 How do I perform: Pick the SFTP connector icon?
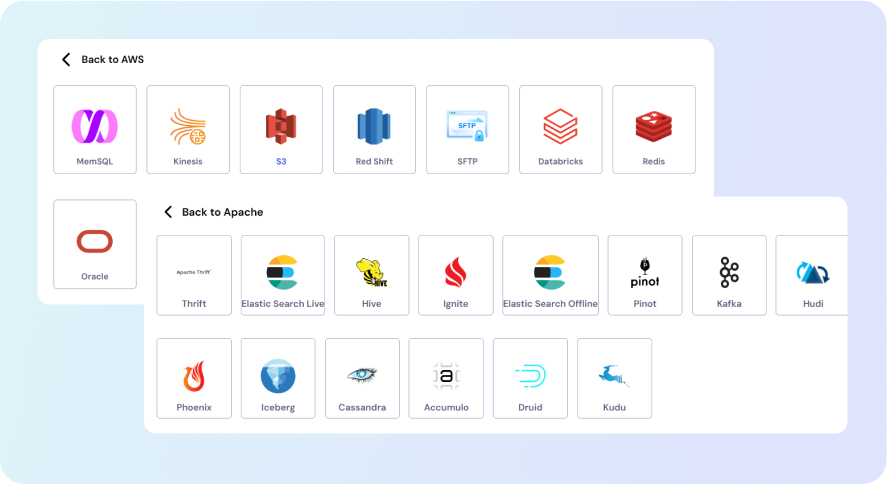coord(467,126)
